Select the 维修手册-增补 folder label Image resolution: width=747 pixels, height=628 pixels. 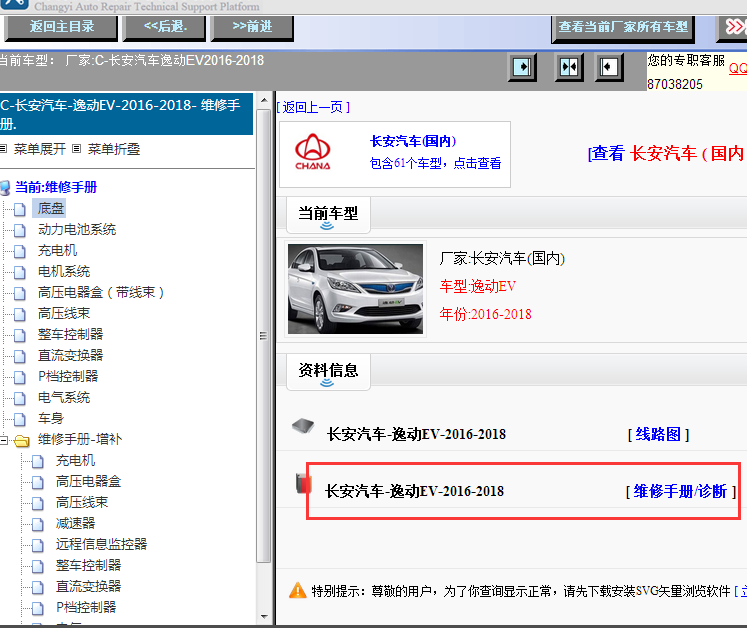click(x=80, y=439)
